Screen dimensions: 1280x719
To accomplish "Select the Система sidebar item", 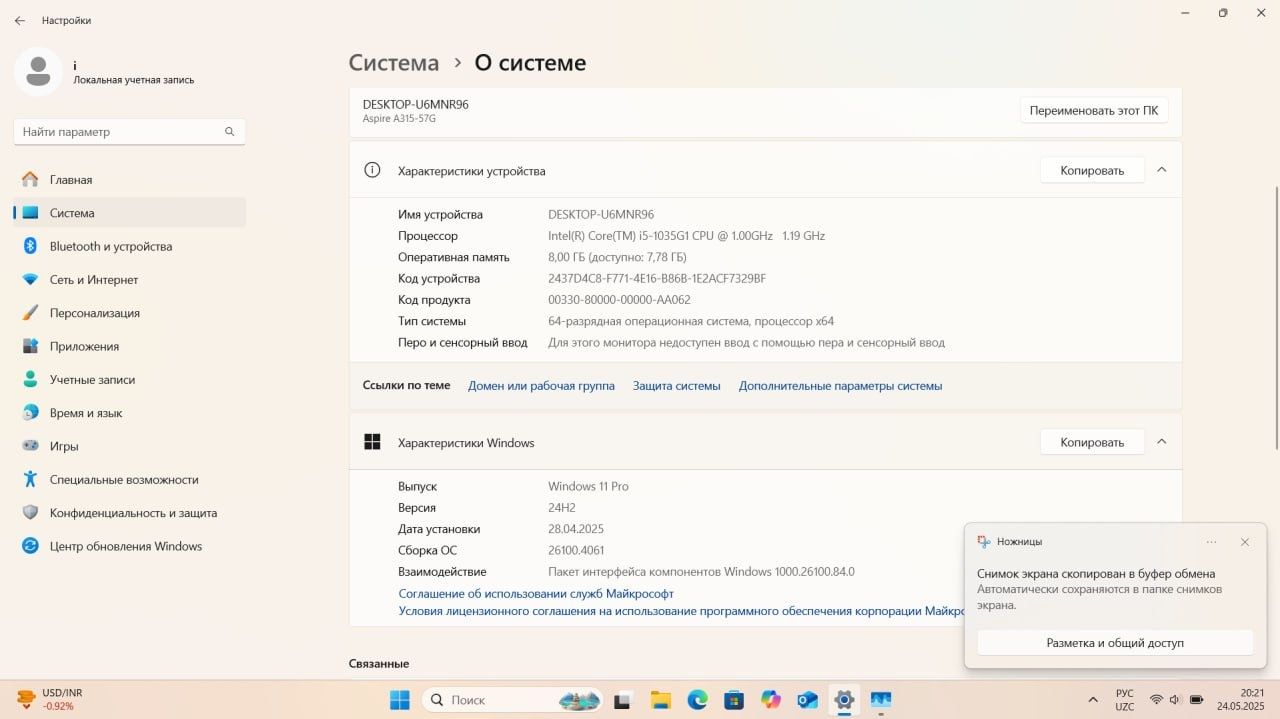I will tap(130, 213).
